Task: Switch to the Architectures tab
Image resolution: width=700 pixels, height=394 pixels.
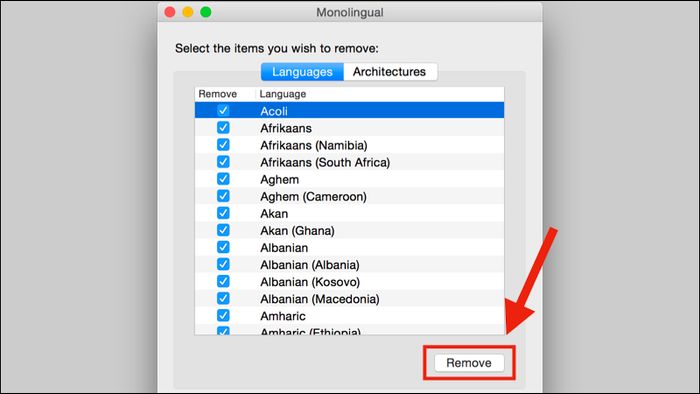Action: [390, 72]
